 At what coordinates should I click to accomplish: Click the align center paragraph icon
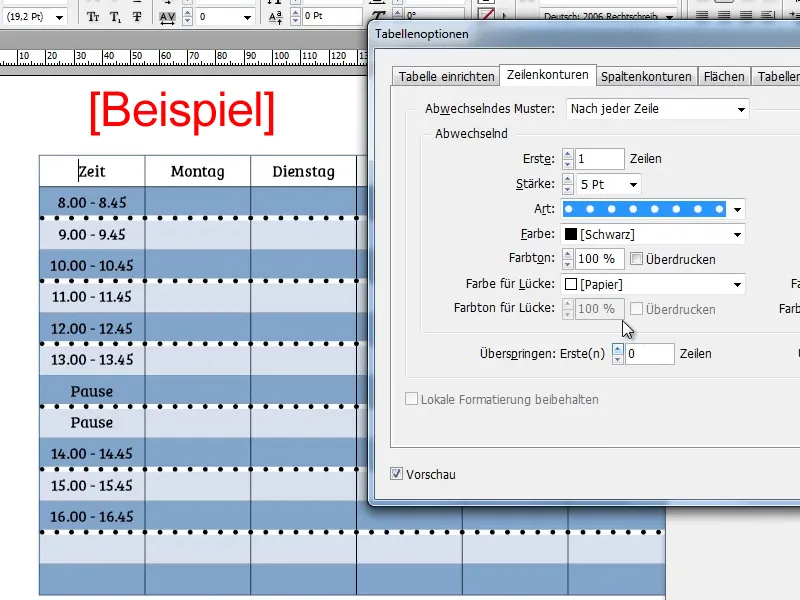723,15
